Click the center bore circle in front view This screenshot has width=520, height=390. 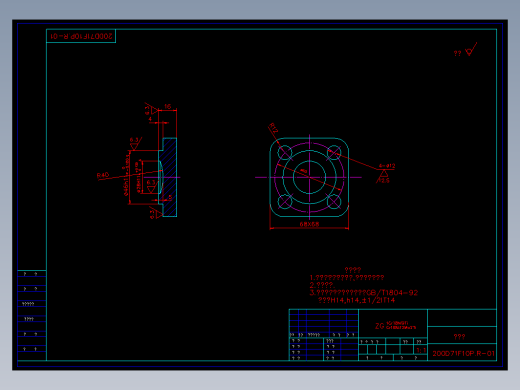coord(309,177)
